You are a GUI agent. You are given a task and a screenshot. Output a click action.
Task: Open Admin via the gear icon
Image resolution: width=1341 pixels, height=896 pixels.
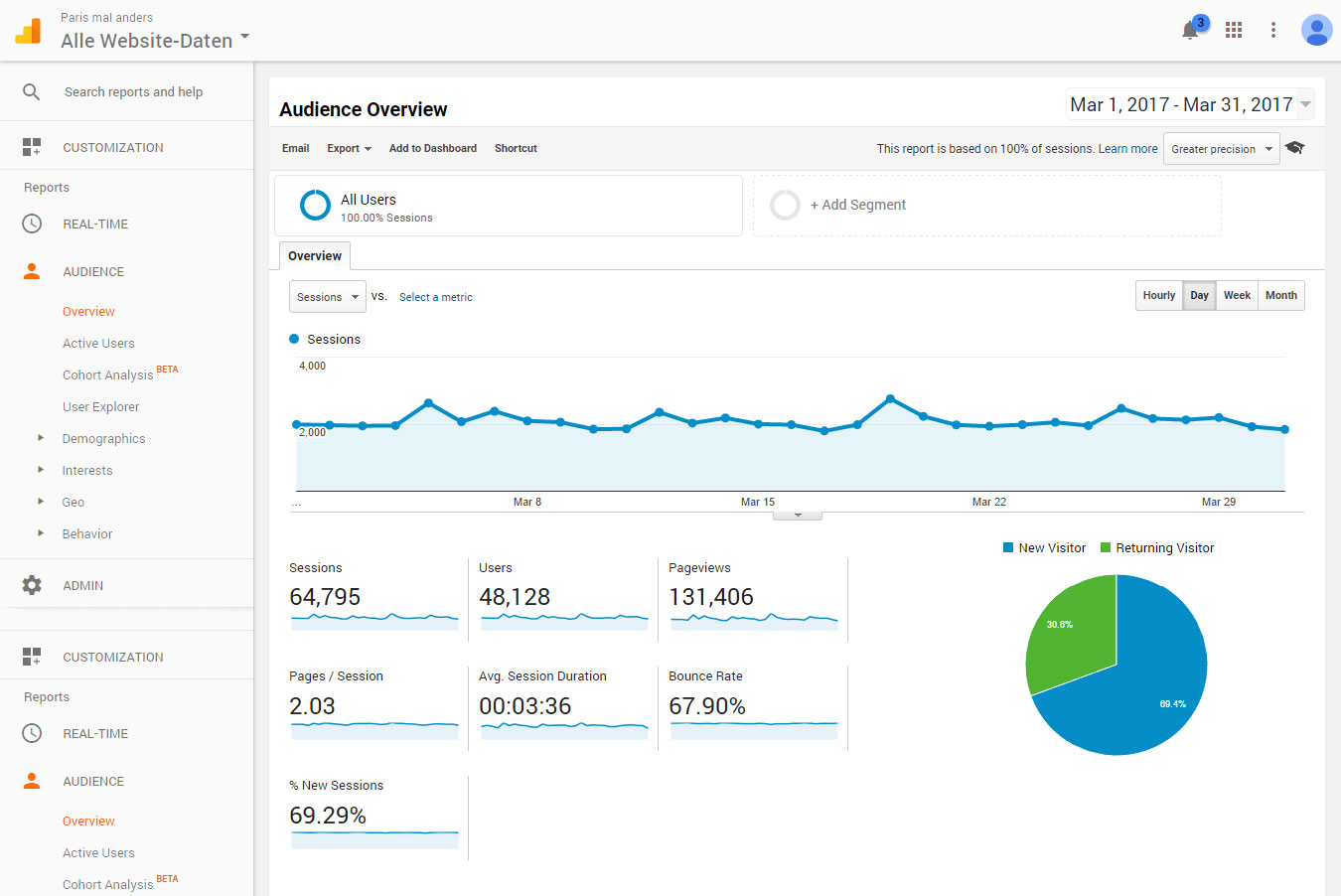[x=32, y=585]
